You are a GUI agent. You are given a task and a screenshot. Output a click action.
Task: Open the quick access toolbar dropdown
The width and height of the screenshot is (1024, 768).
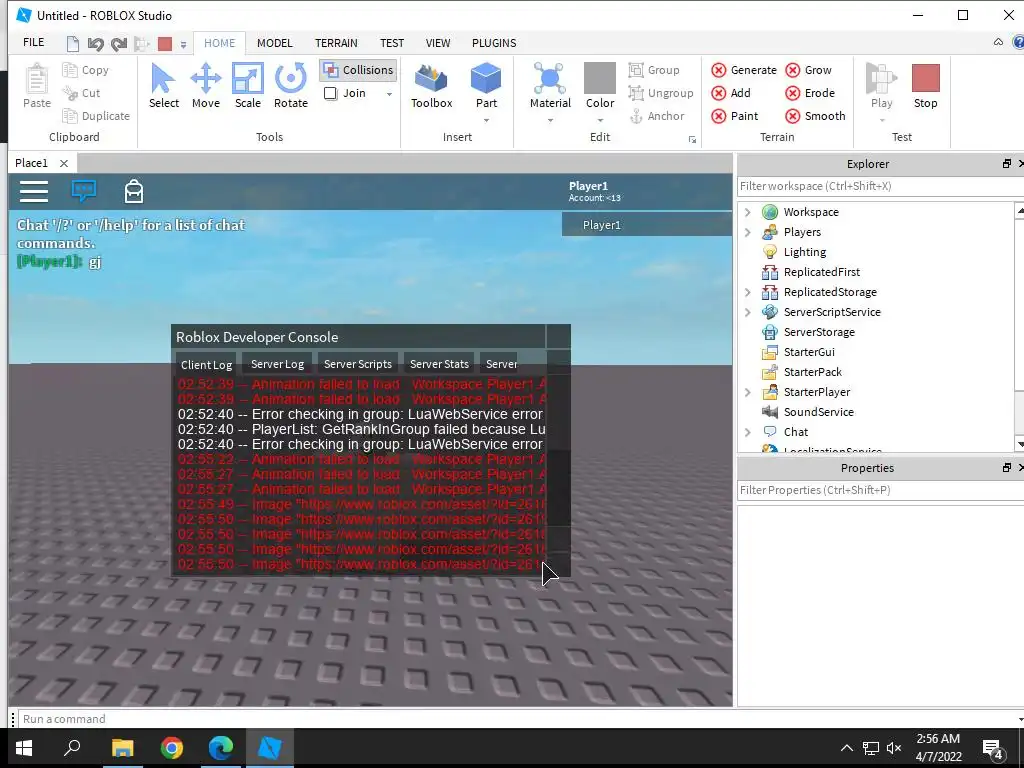(184, 44)
